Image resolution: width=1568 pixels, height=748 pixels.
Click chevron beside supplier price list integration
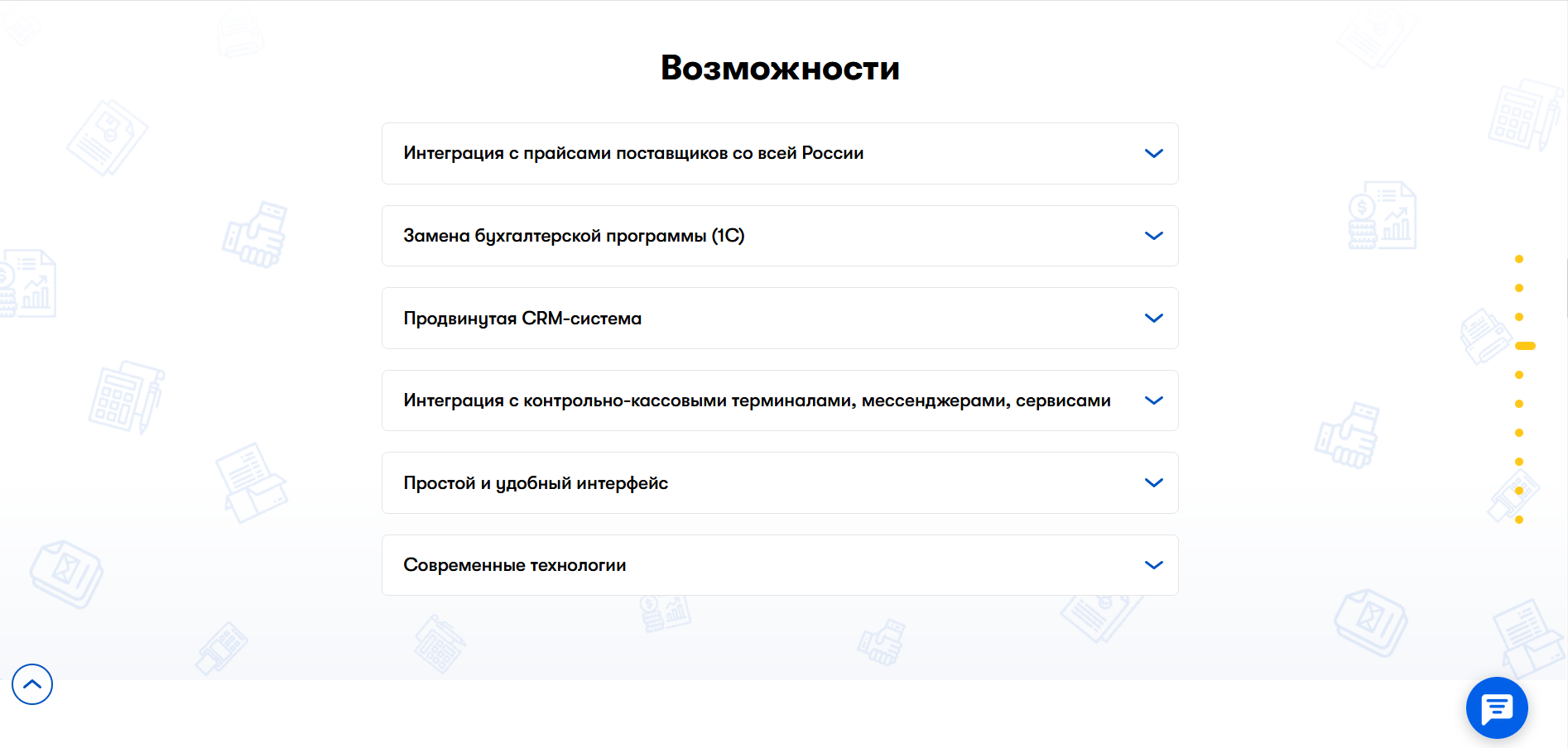pyautogui.click(x=1153, y=154)
